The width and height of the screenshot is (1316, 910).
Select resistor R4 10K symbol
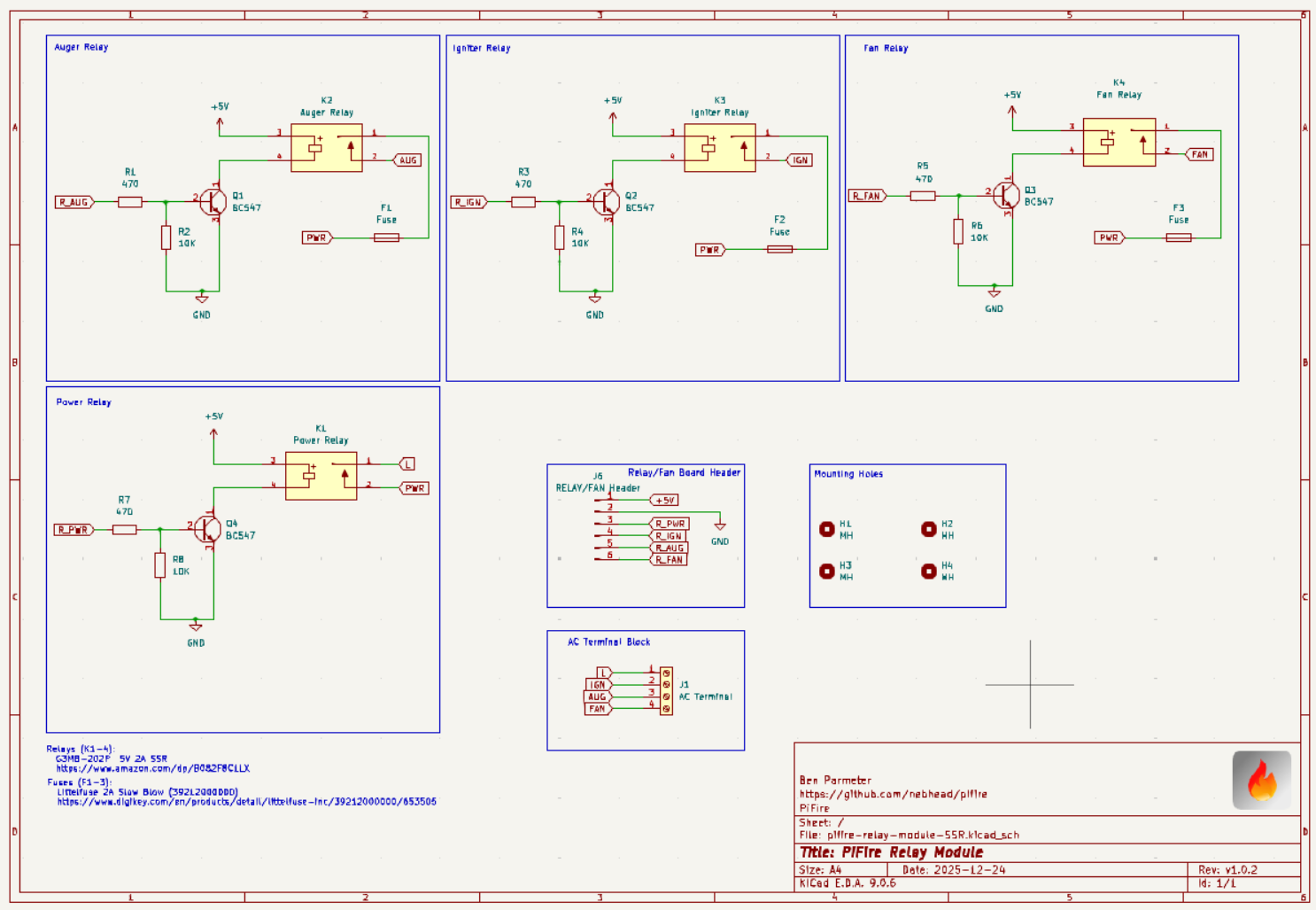[x=559, y=237]
